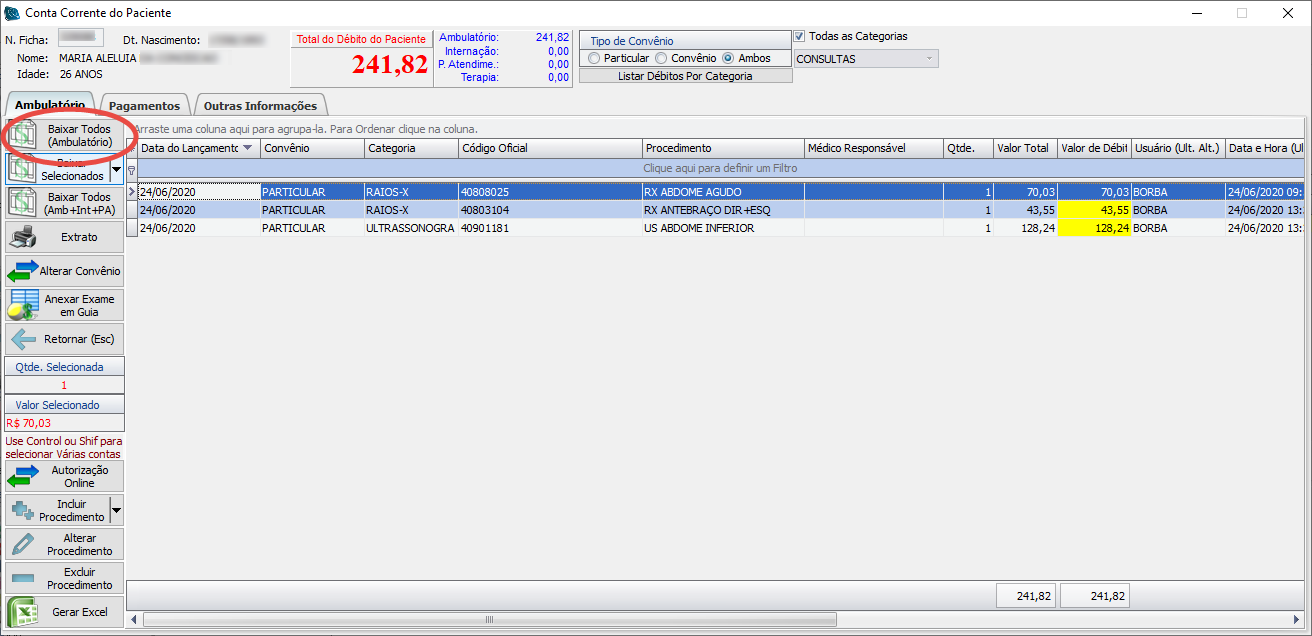Image resolution: width=1312 pixels, height=636 pixels.
Task: Click the Alterar Convênio arrows icon
Action: (22, 271)
